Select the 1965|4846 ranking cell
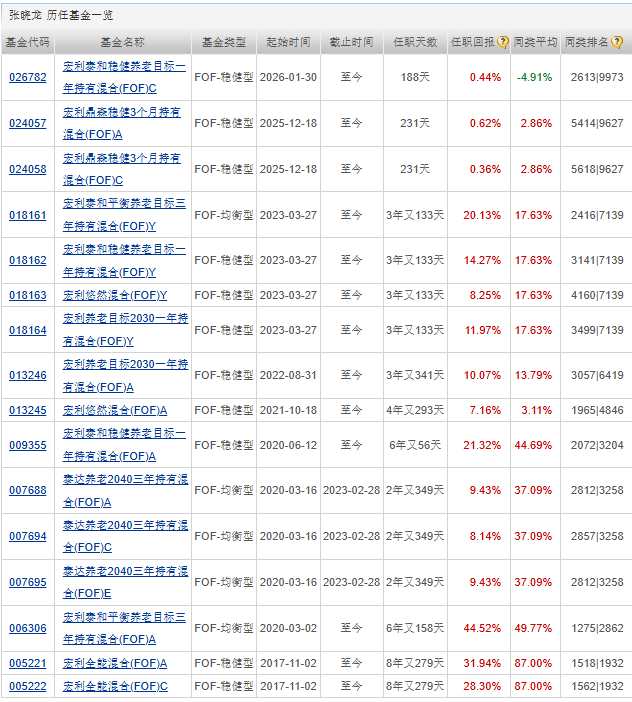Screen dimensions: 632x702 tap(597, 410)
